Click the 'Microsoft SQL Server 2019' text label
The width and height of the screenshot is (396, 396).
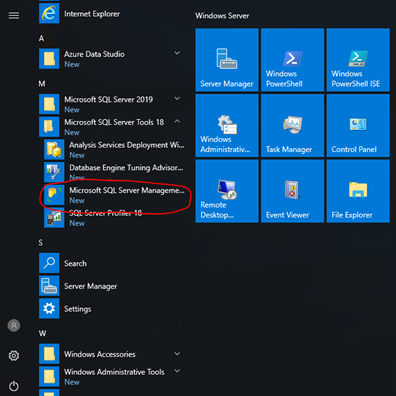click(109, 99)
